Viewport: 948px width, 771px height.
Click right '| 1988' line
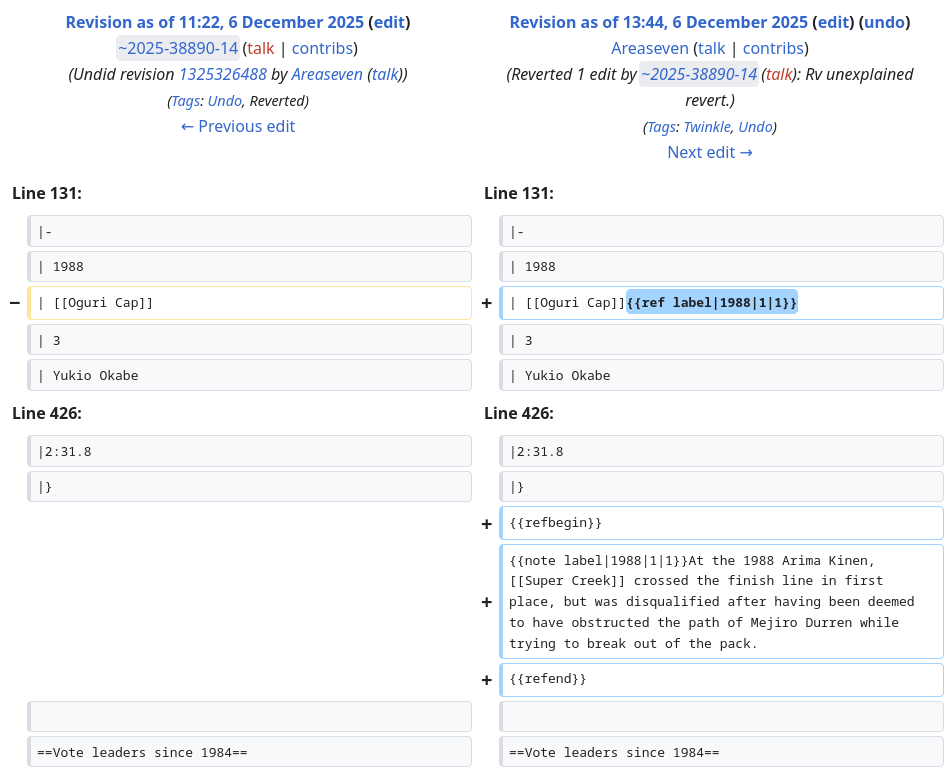click(721, 267)
